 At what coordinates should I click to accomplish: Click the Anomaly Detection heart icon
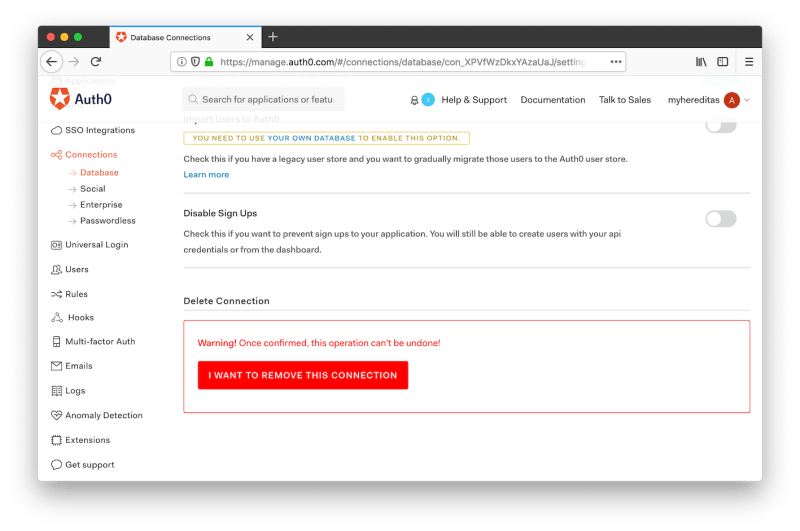click(x=56, y=415)
